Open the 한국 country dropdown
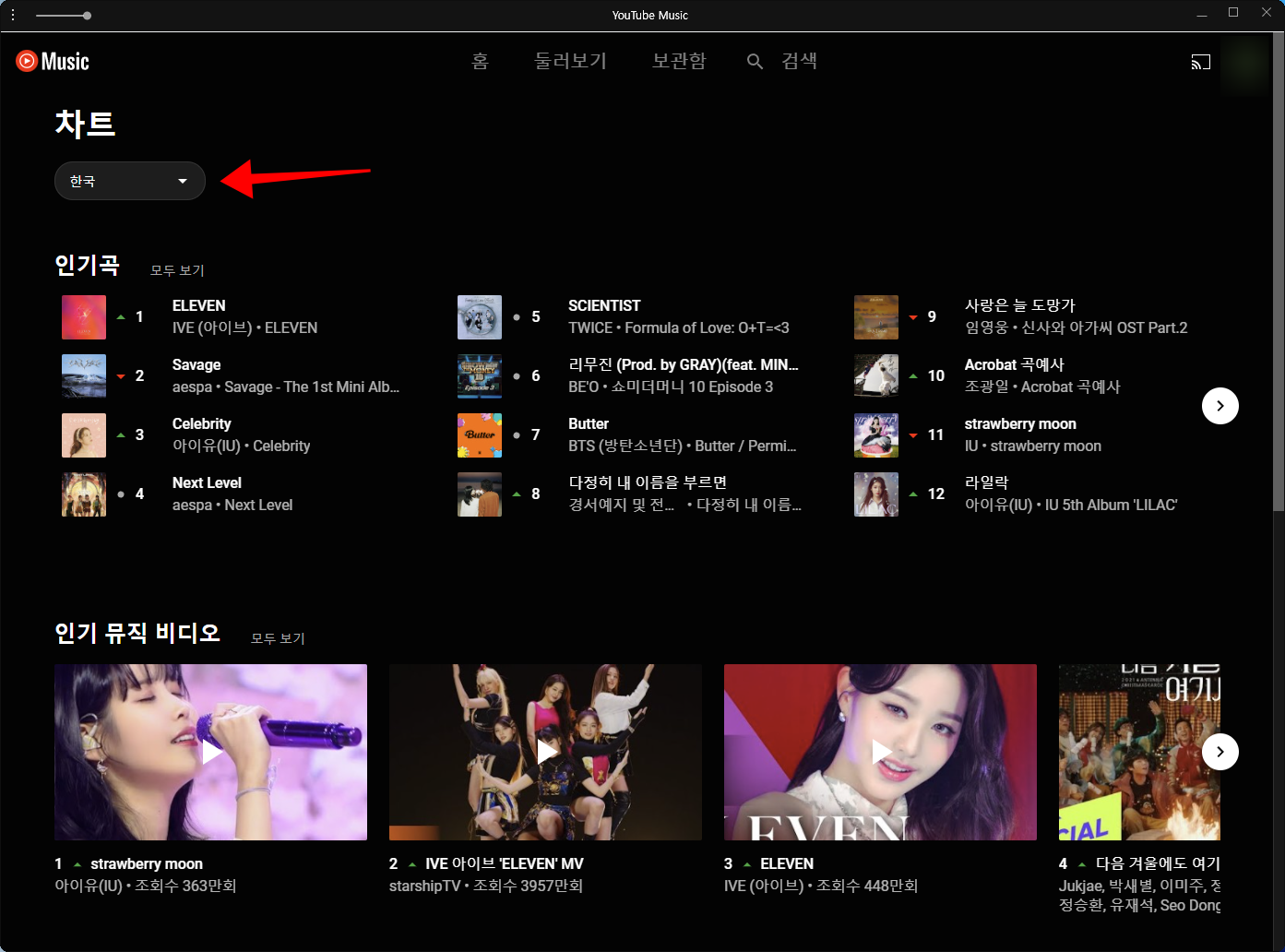The image size is (1285, 952). (x=130, y=181)
